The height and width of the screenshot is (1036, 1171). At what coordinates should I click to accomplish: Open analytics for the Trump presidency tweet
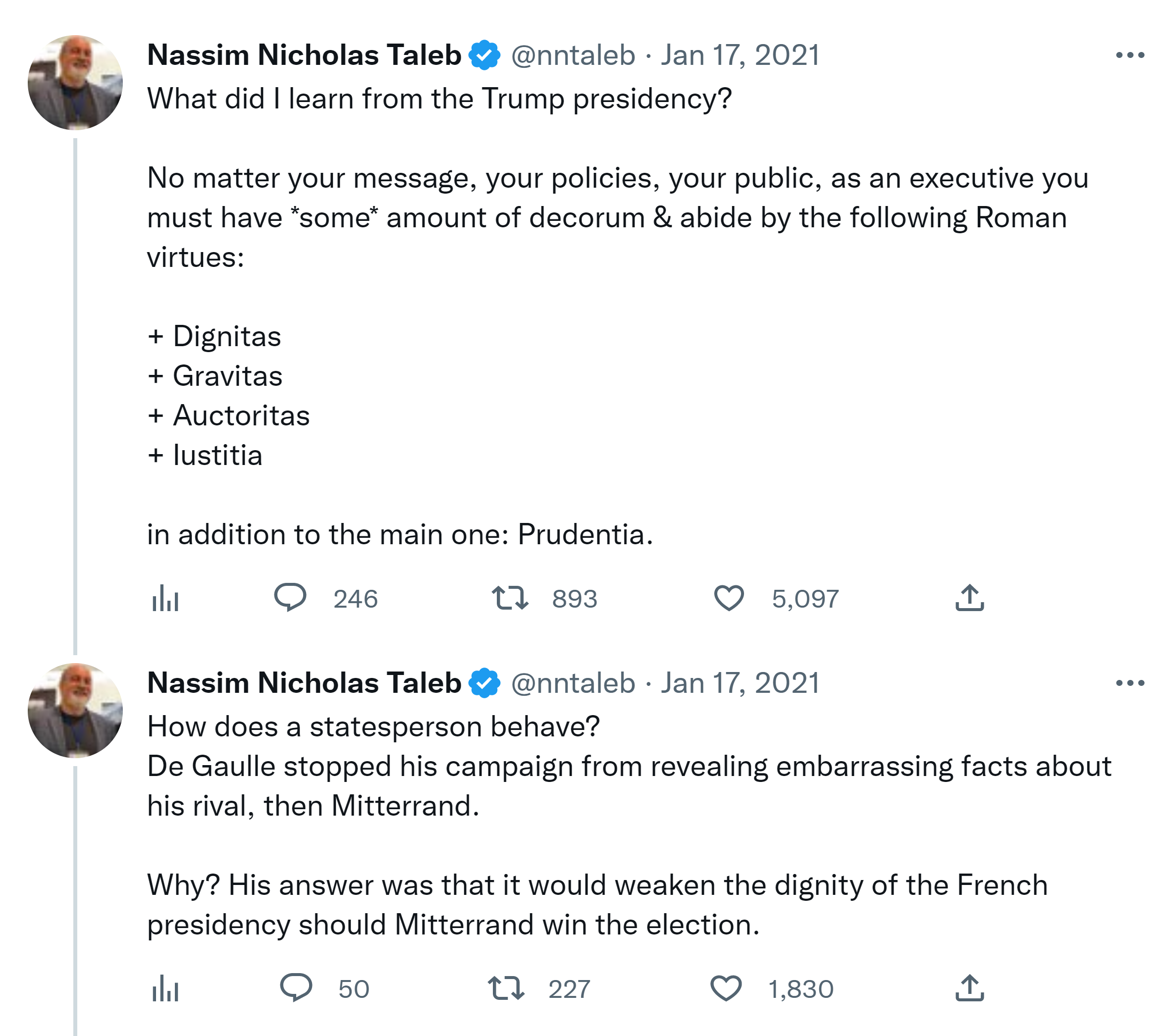(x=165, y=598)
